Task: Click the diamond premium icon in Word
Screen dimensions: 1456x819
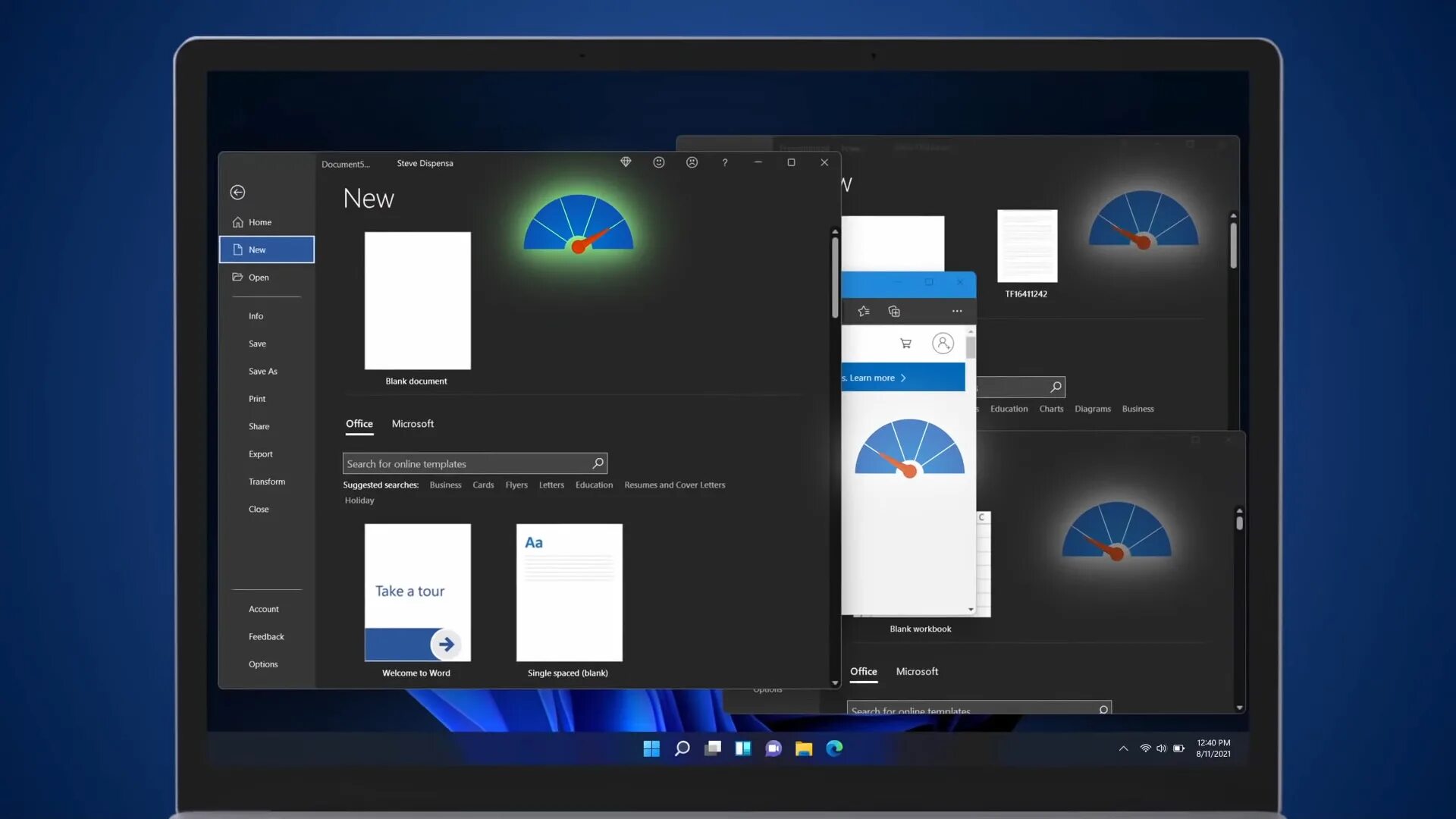Action: click(626, 162)
